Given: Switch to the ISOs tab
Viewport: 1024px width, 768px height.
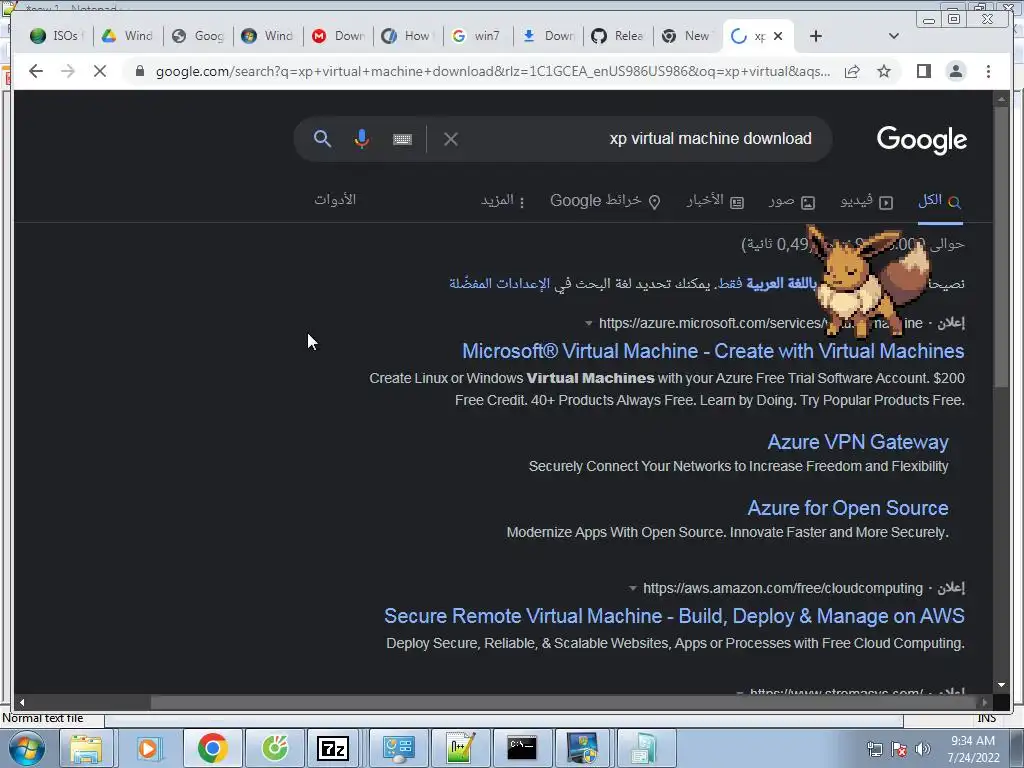Looking at the screenshot, I should pos(56,36).
